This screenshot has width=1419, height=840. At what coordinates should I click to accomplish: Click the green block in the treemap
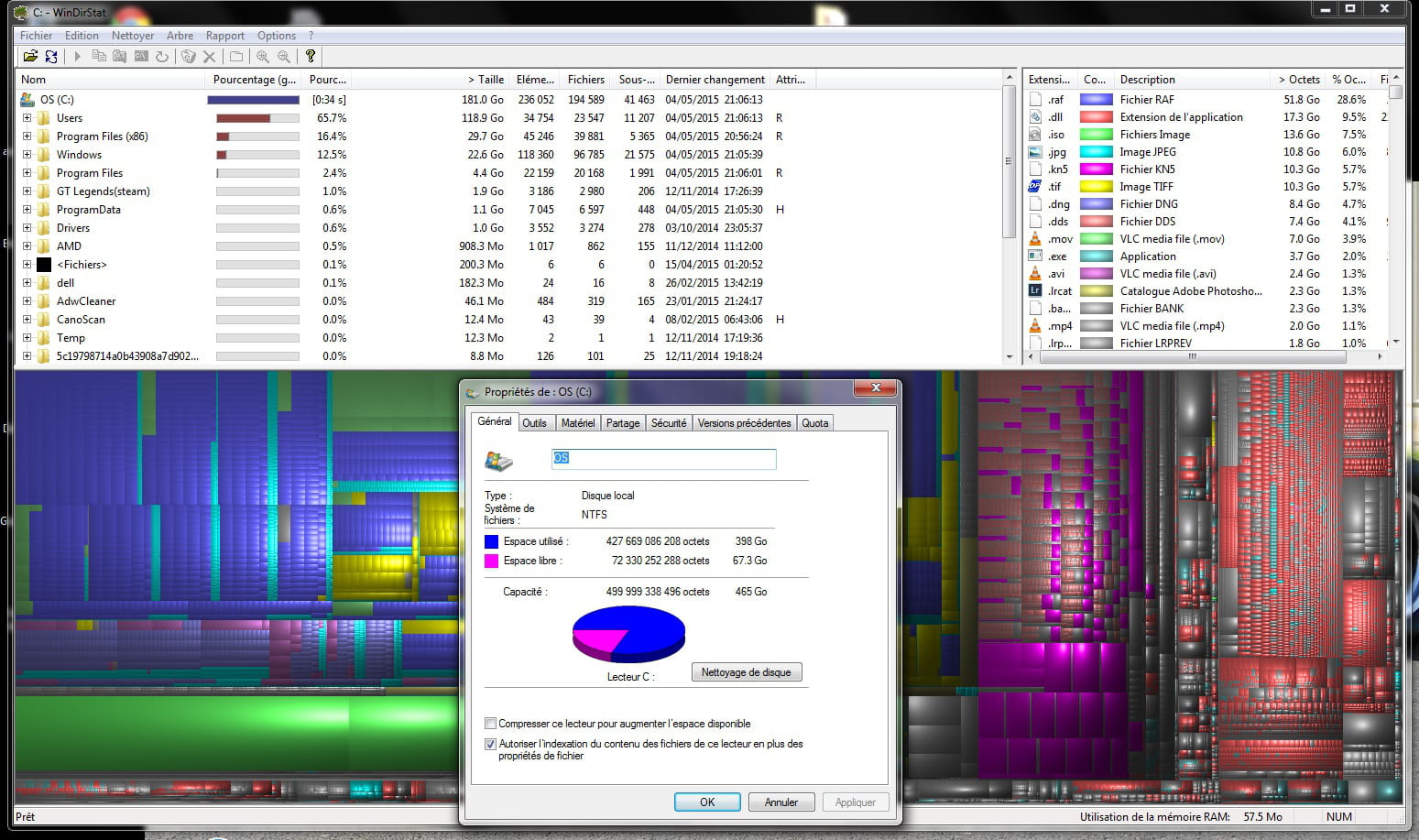click(236, 736)
